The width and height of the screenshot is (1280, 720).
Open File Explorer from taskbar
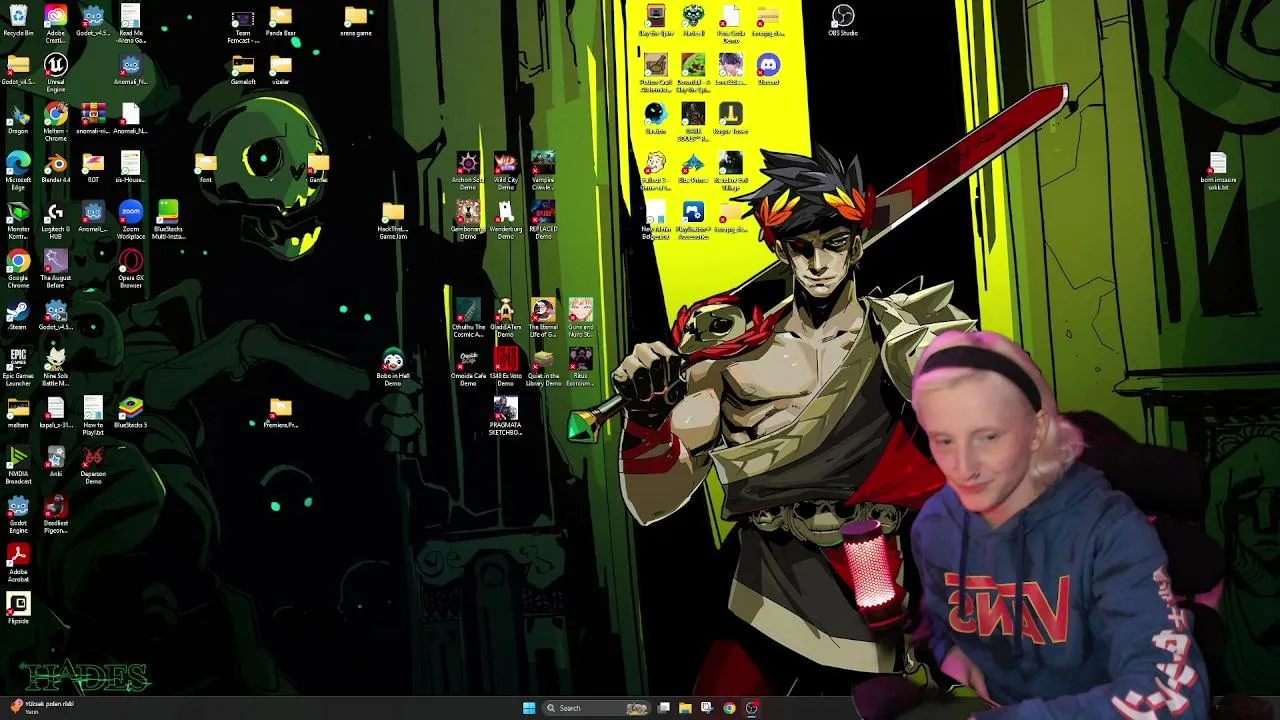click(685, 708)
